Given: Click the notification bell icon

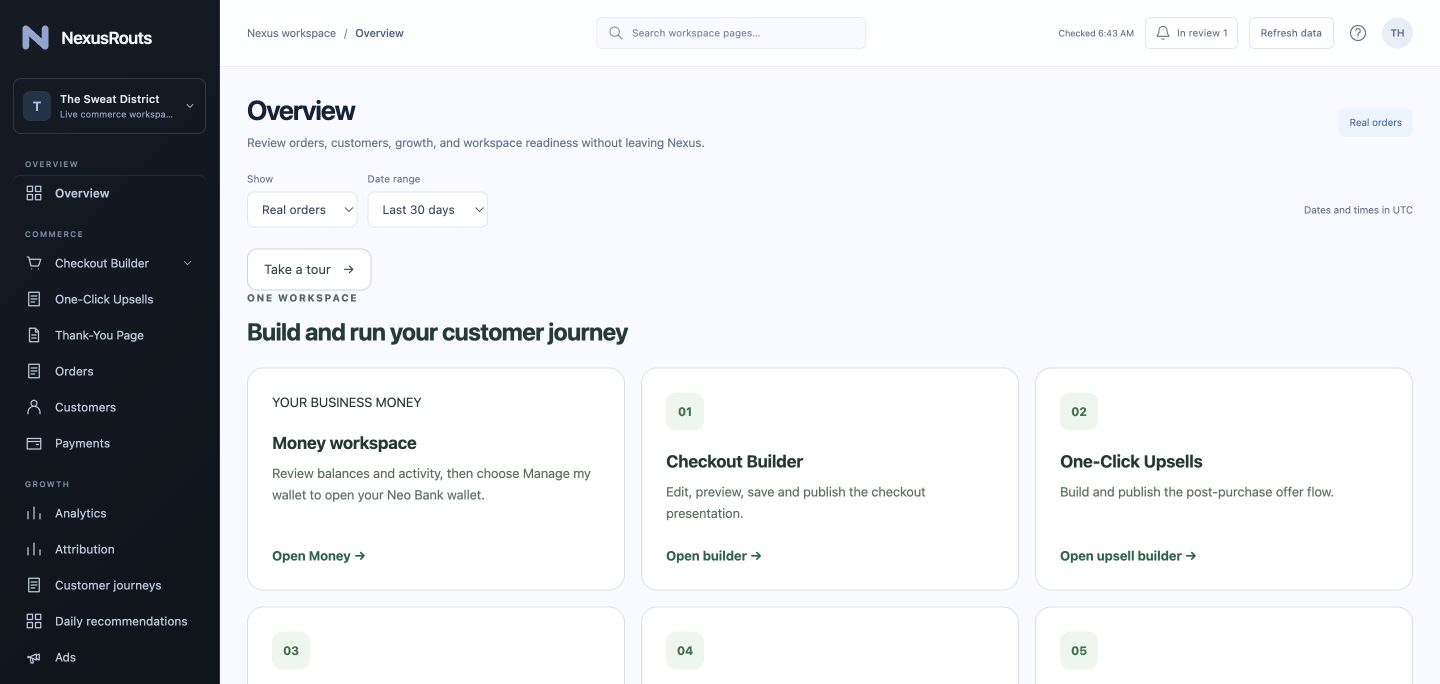Looking at the screenshot, I should [x=1163, y=33].
